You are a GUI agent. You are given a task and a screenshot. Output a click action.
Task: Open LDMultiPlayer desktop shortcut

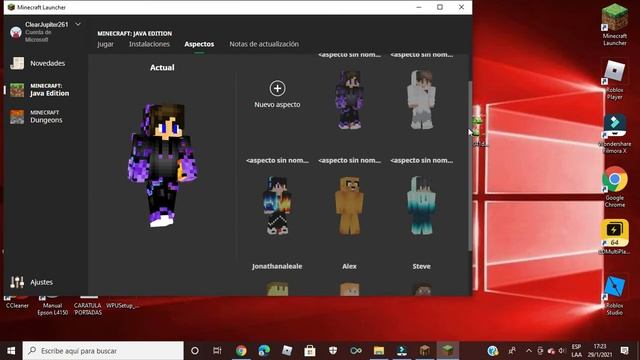click(615, 237)
